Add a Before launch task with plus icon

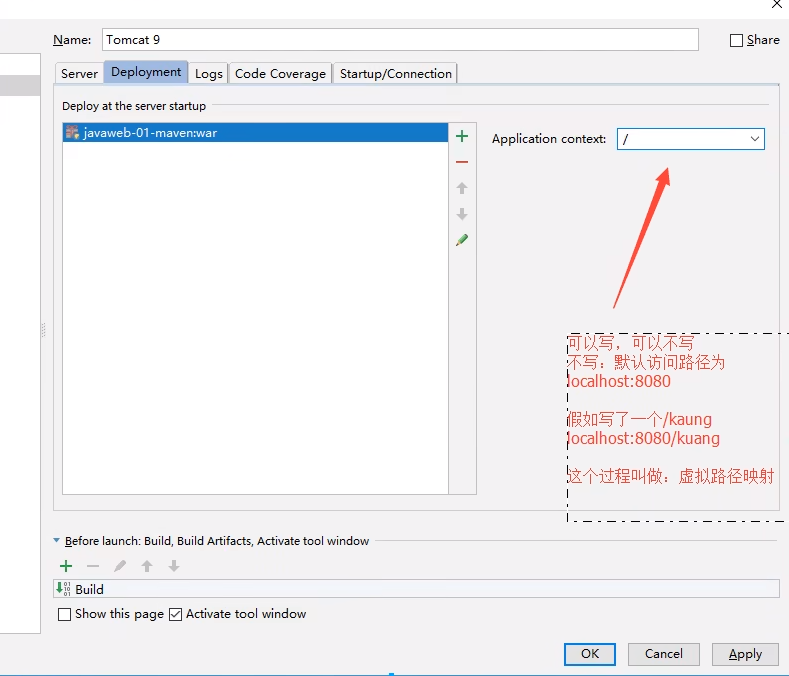click(66, 566)
